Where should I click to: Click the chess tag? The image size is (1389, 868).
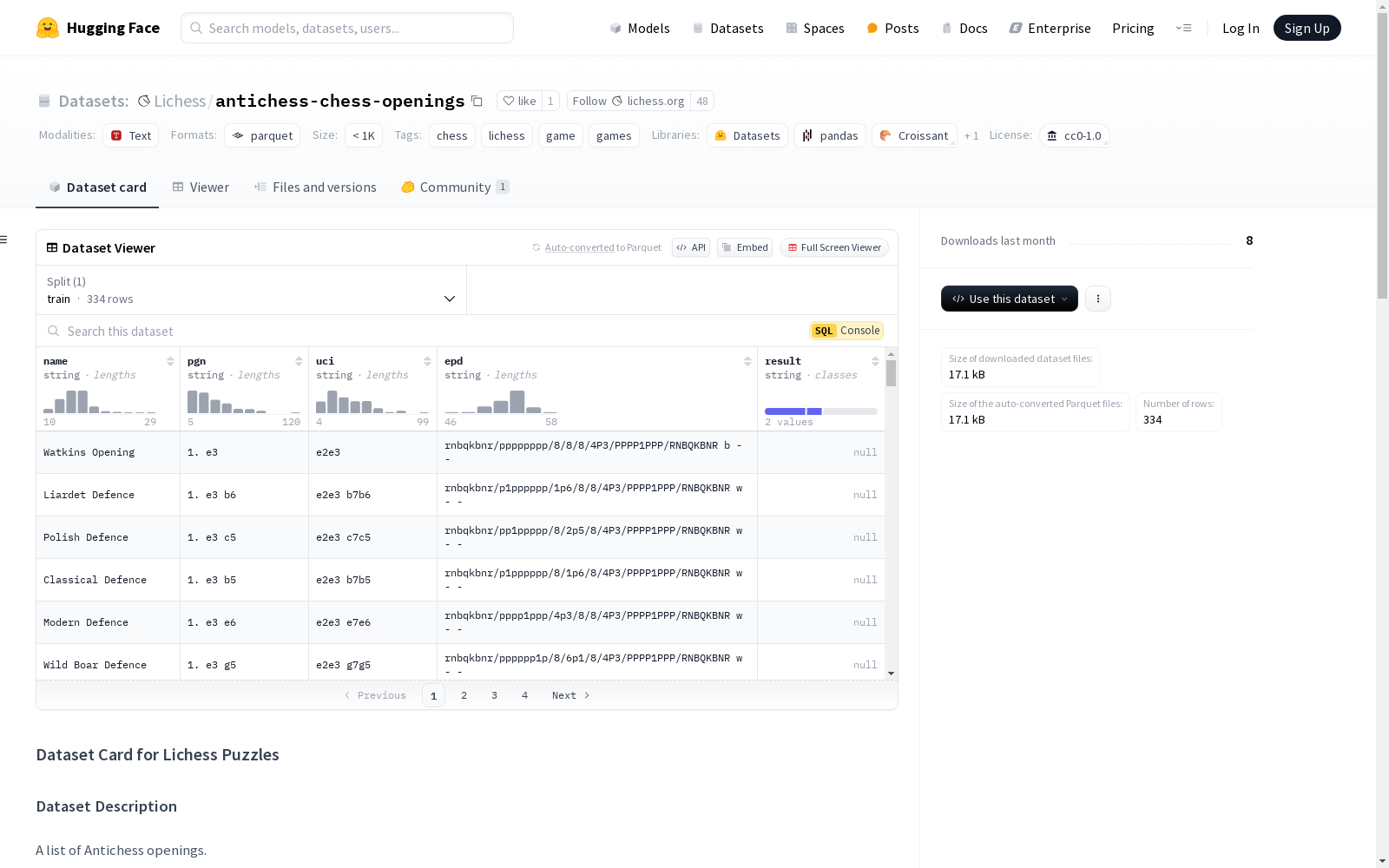(452, 135)
